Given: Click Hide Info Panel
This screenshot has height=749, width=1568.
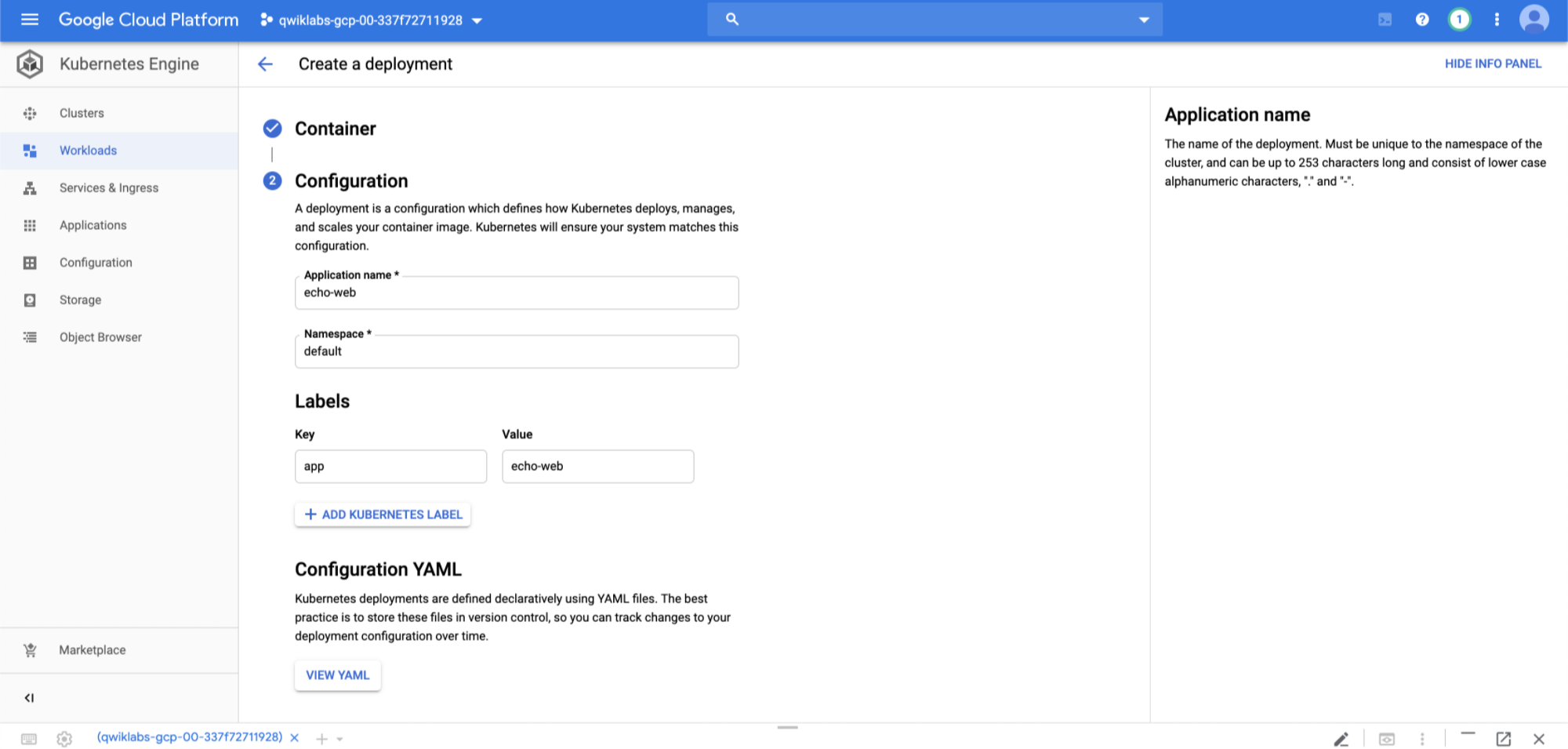Looking at the screenshot, I should click(1493, 64).
